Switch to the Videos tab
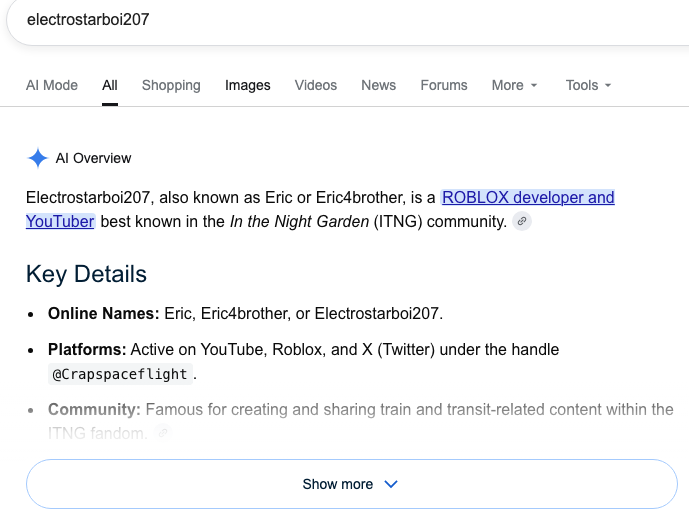The image size is (689, 520). tap(315, 85)
